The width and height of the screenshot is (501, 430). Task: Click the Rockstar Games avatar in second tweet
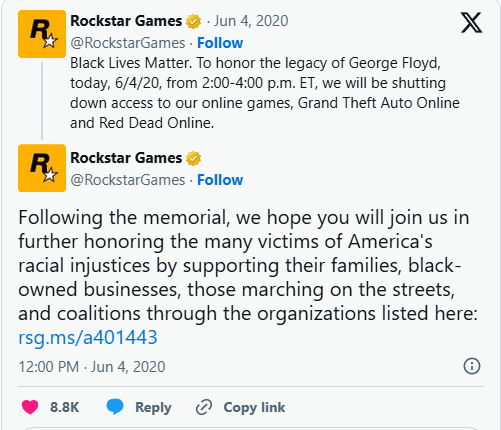click(x=42, y=168)
